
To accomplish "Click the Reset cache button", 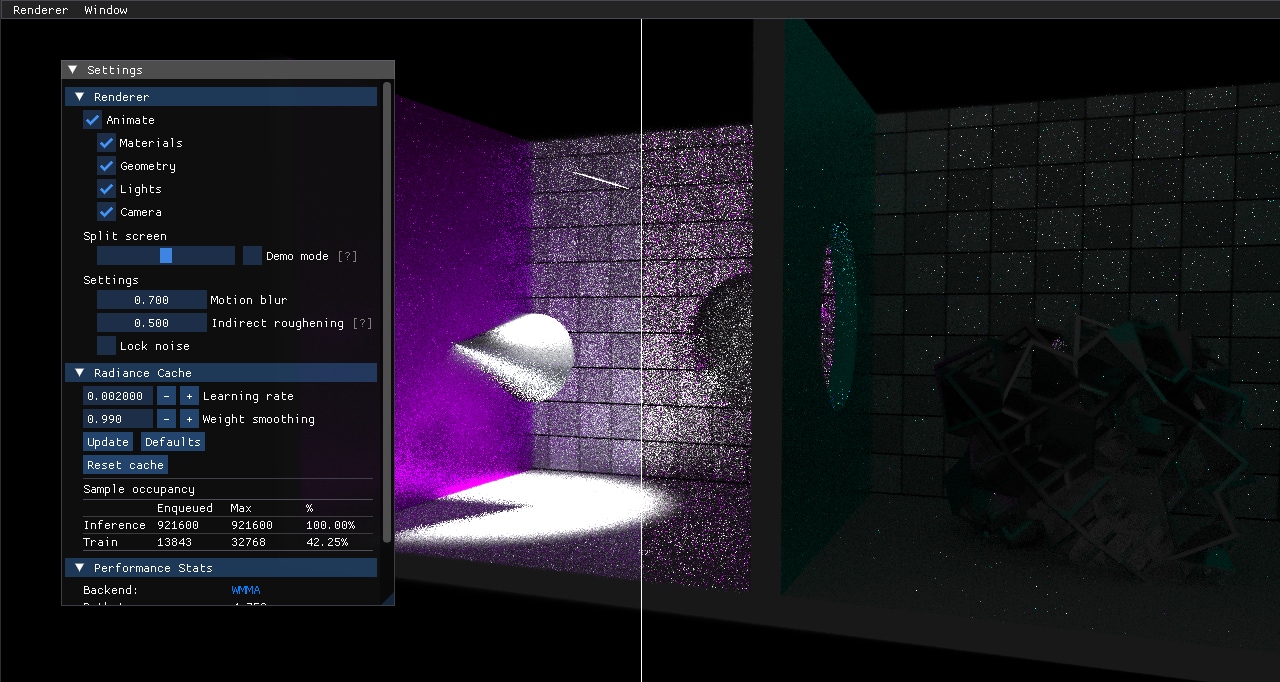I will point(125,465).
